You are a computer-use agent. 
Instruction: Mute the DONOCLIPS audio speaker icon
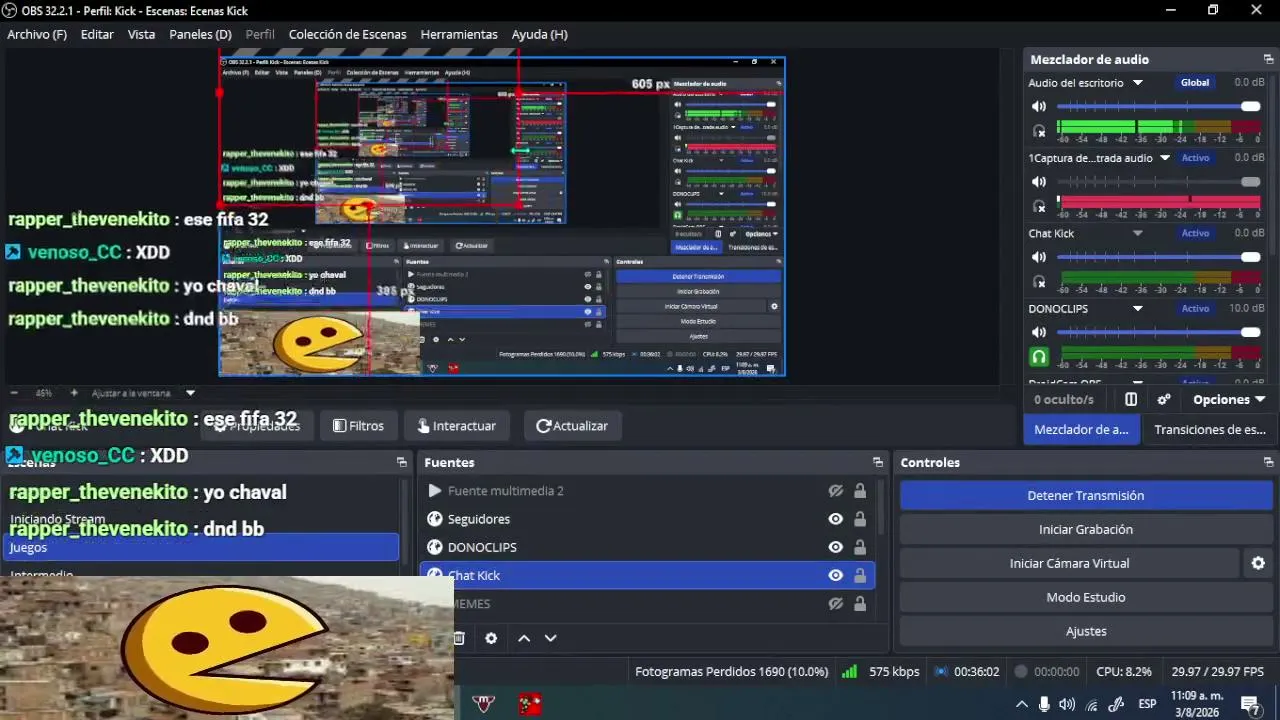1039,332
